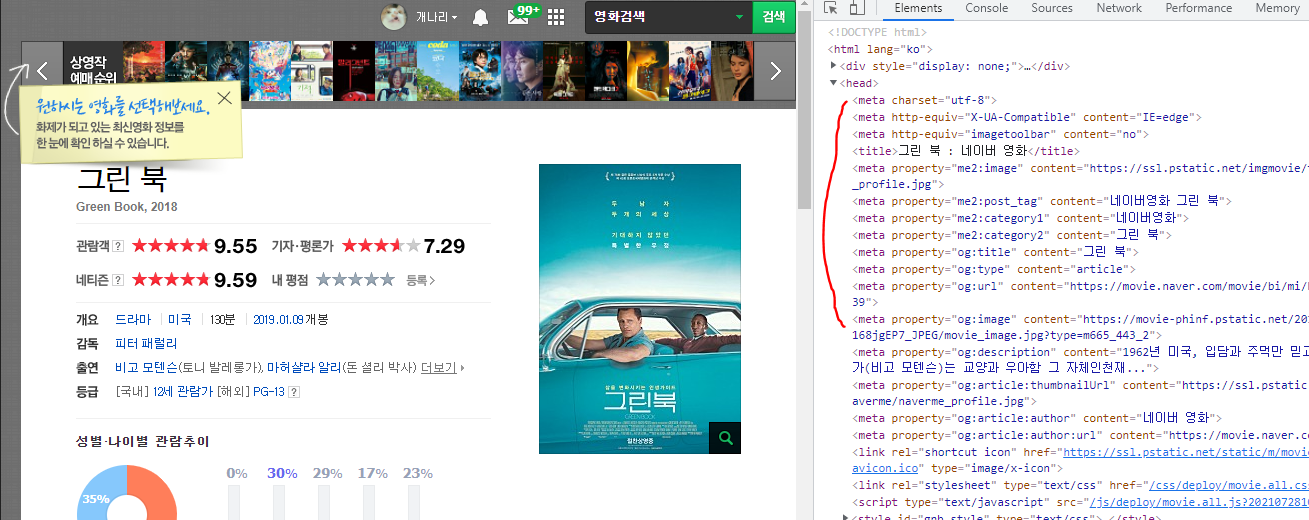Open actor 비고 모텐슨 link
Screen dimensions: 1309x520
pos(147,367)
